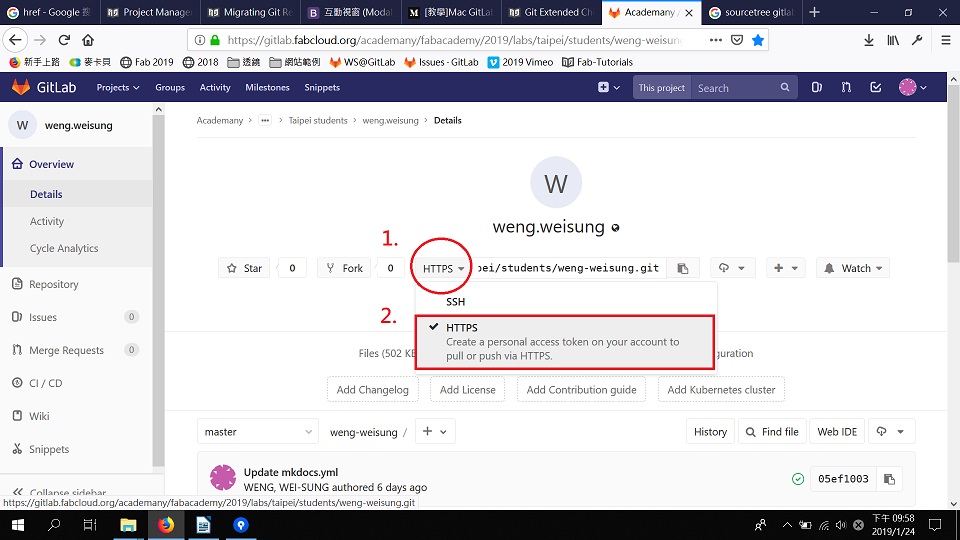This screenshot has height=540, width=960.
Task: Open the Projects menu in navbar
Action: pos(118,88)
